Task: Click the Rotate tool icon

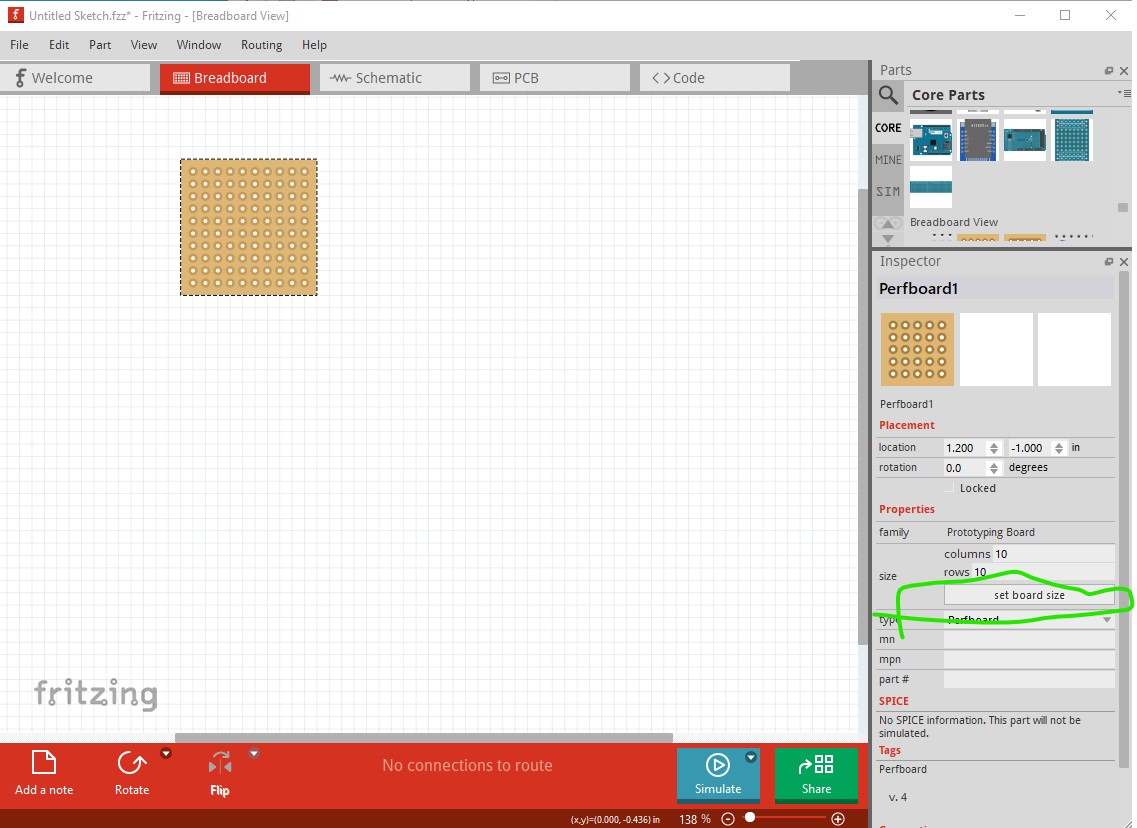Action: [131, 765]
